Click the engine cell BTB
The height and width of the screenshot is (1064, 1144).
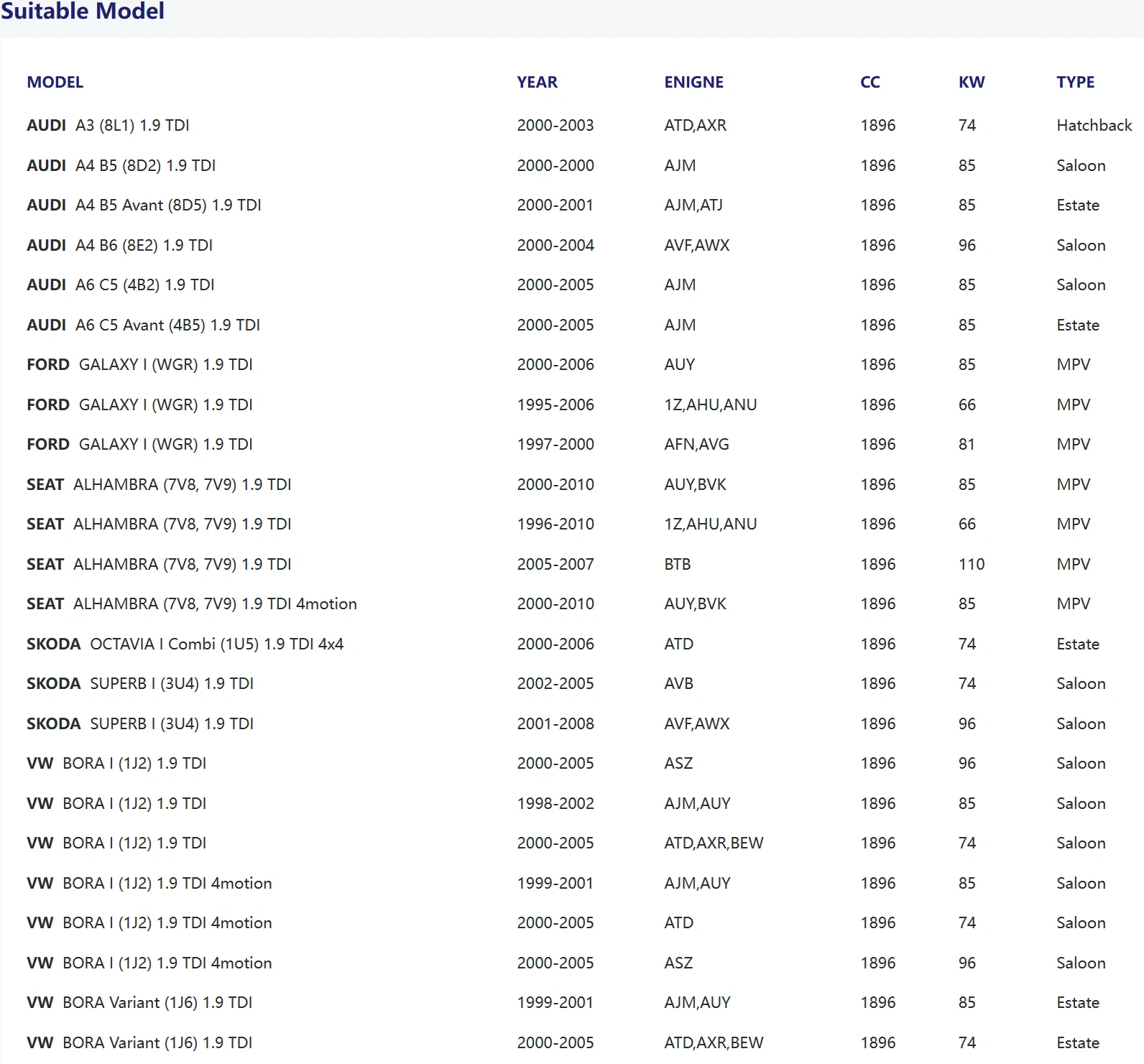678,564
